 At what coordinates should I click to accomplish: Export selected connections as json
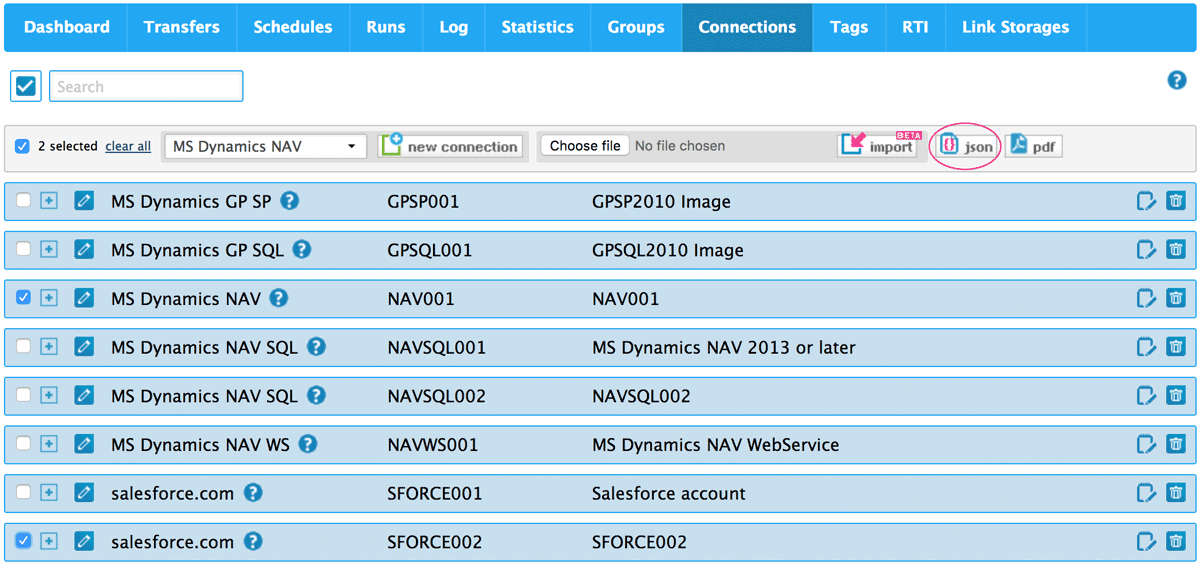click(966, 146)
